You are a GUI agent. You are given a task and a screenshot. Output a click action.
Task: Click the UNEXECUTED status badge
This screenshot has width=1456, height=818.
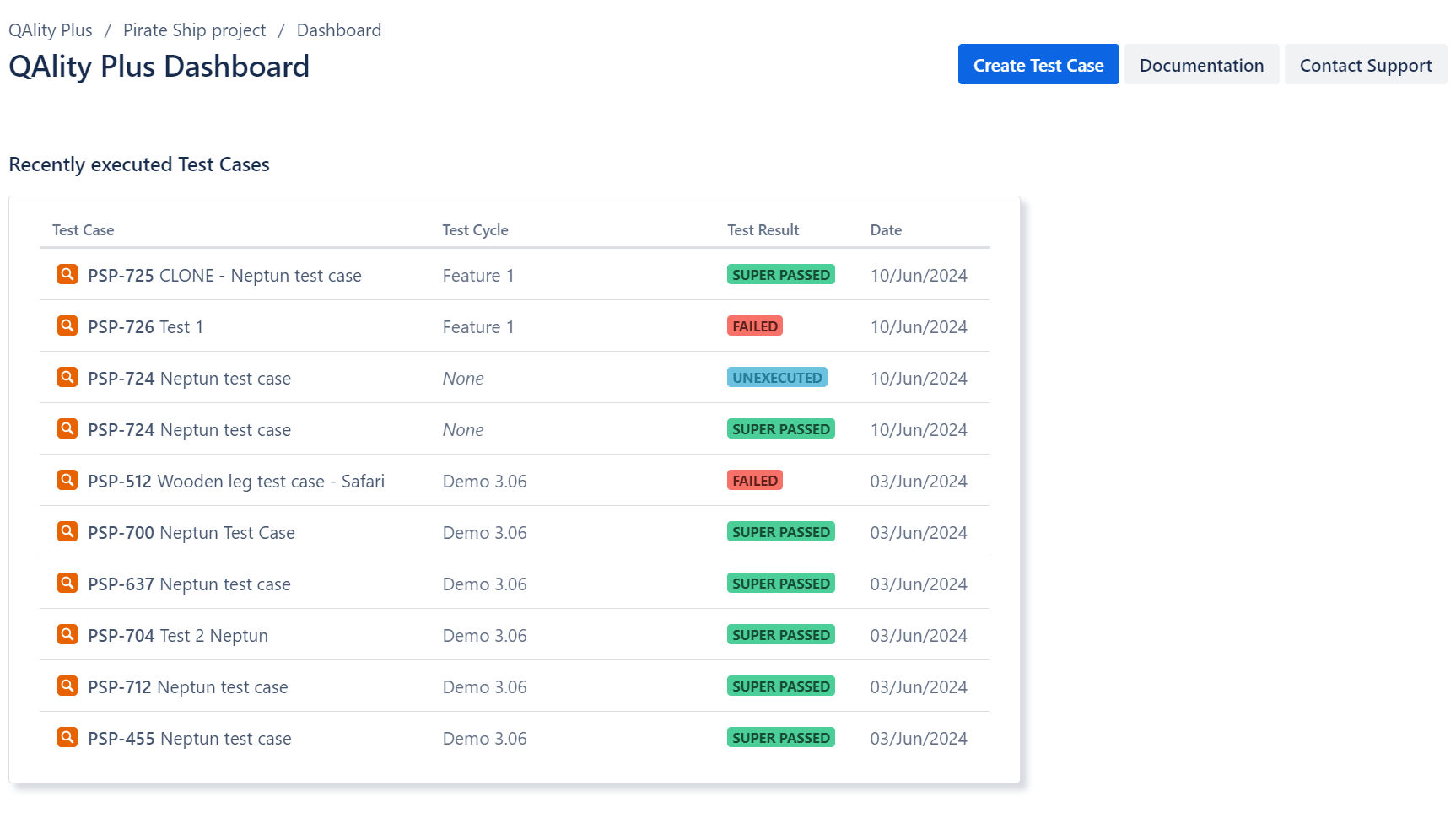pos(776,377)
